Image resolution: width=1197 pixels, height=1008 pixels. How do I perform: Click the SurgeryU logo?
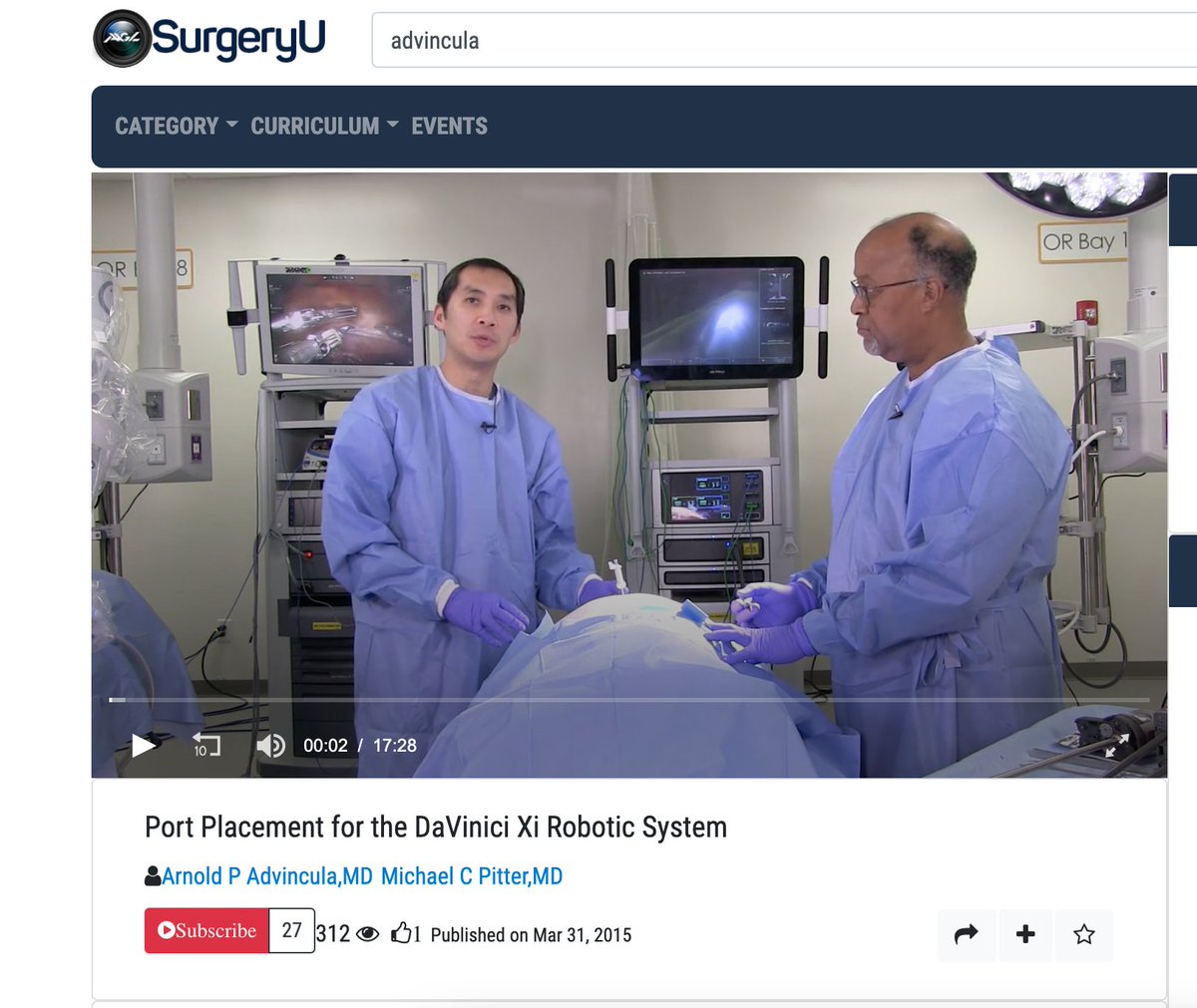point(209,39)
